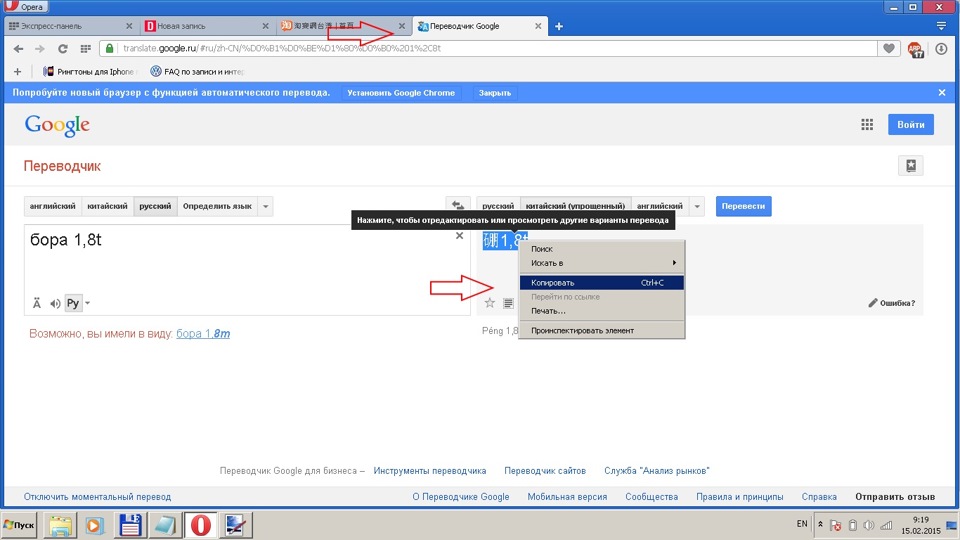Viewport: 960px width, 540px height.
Task: Choose Копировать in the context menu
Action: tap(601, 283)
